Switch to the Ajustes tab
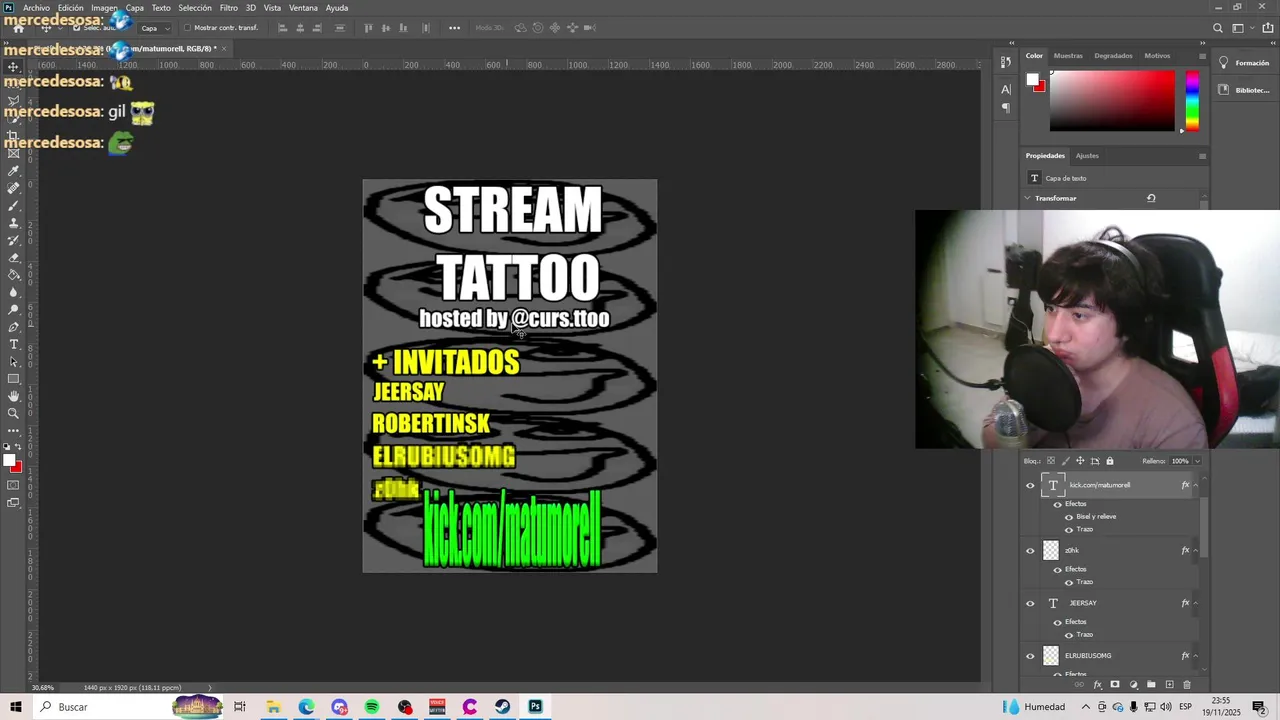The image size is (1280, 720). [1087, 156]
